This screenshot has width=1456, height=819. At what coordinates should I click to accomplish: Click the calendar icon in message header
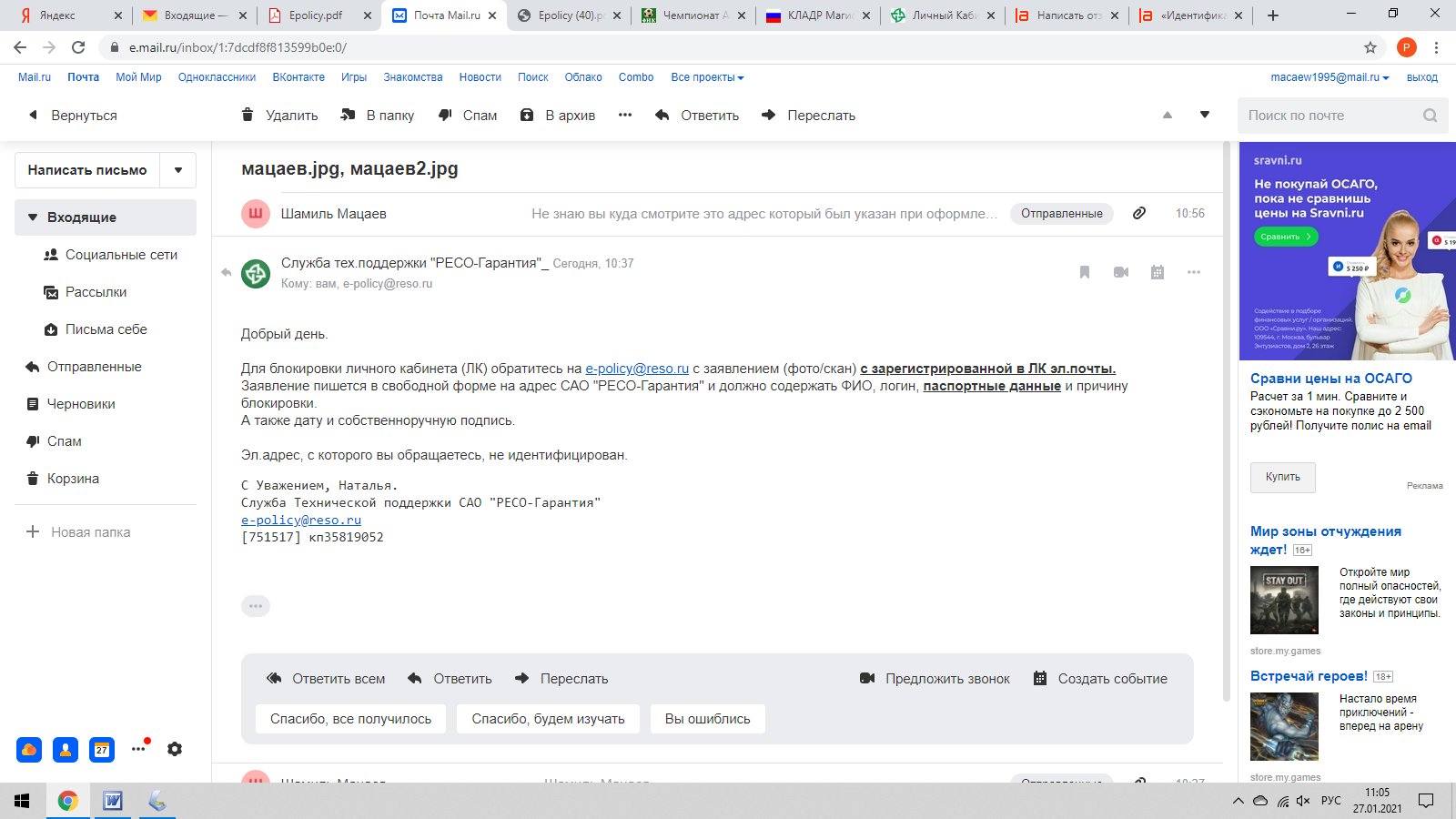(1158, 272)
